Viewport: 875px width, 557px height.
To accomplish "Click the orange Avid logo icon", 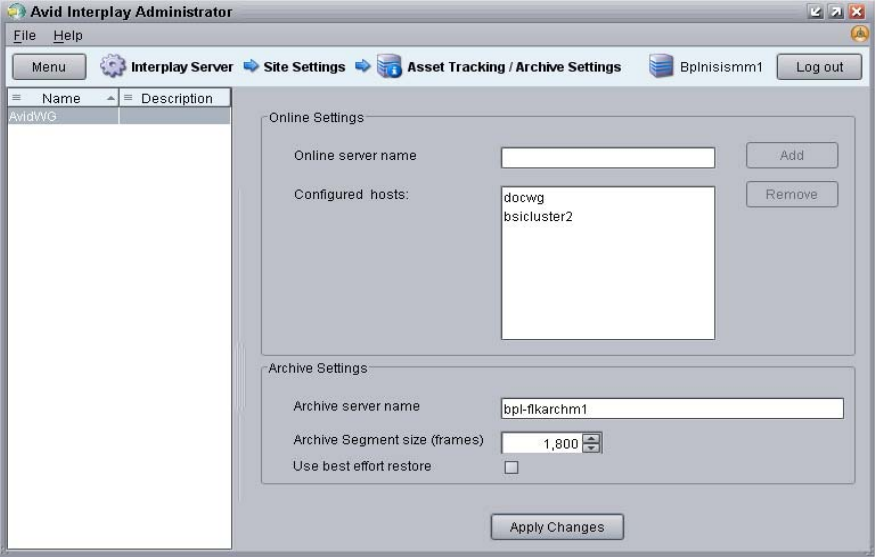I will click(x=859, y=35).
